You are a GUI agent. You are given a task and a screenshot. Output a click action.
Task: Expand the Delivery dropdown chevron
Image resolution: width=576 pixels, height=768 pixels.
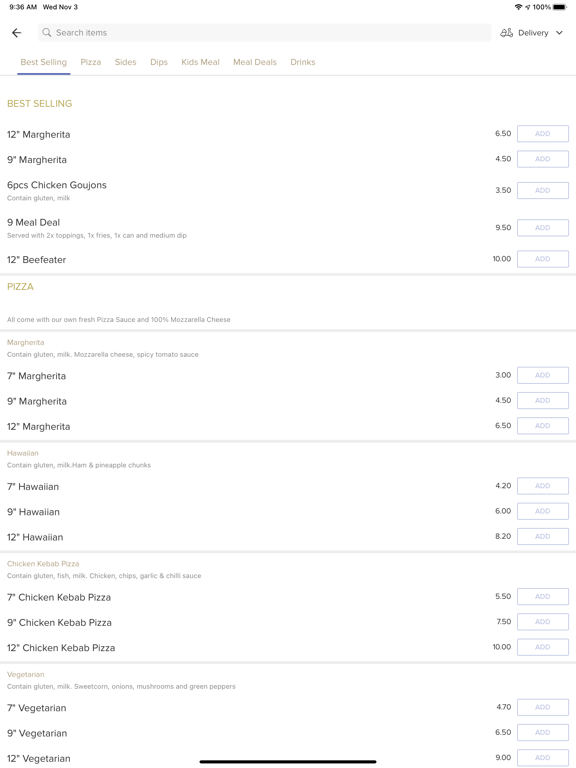[x=559, y=33]
